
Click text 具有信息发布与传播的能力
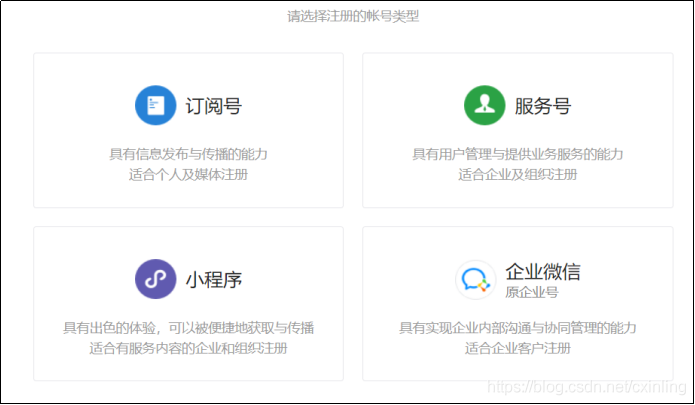tap(188, 154)
